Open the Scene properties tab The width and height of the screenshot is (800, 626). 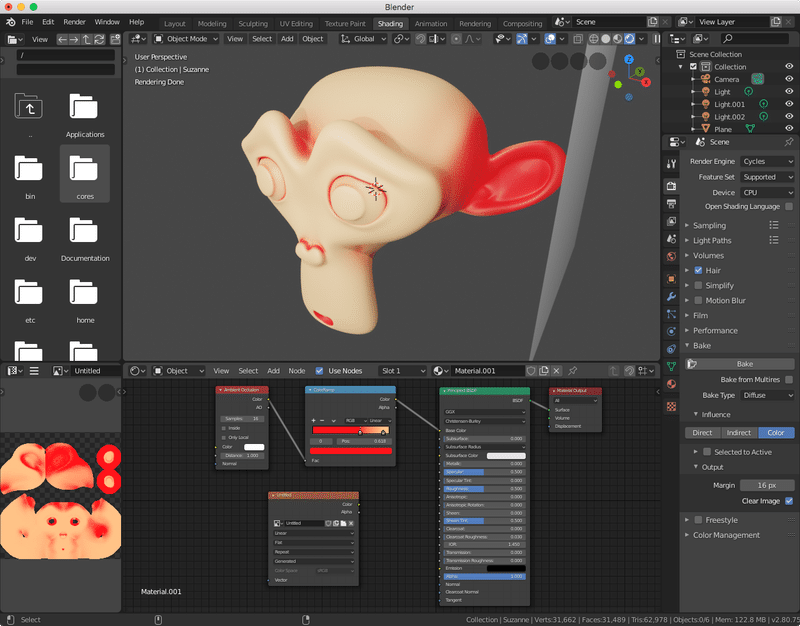tap(671, 239)
